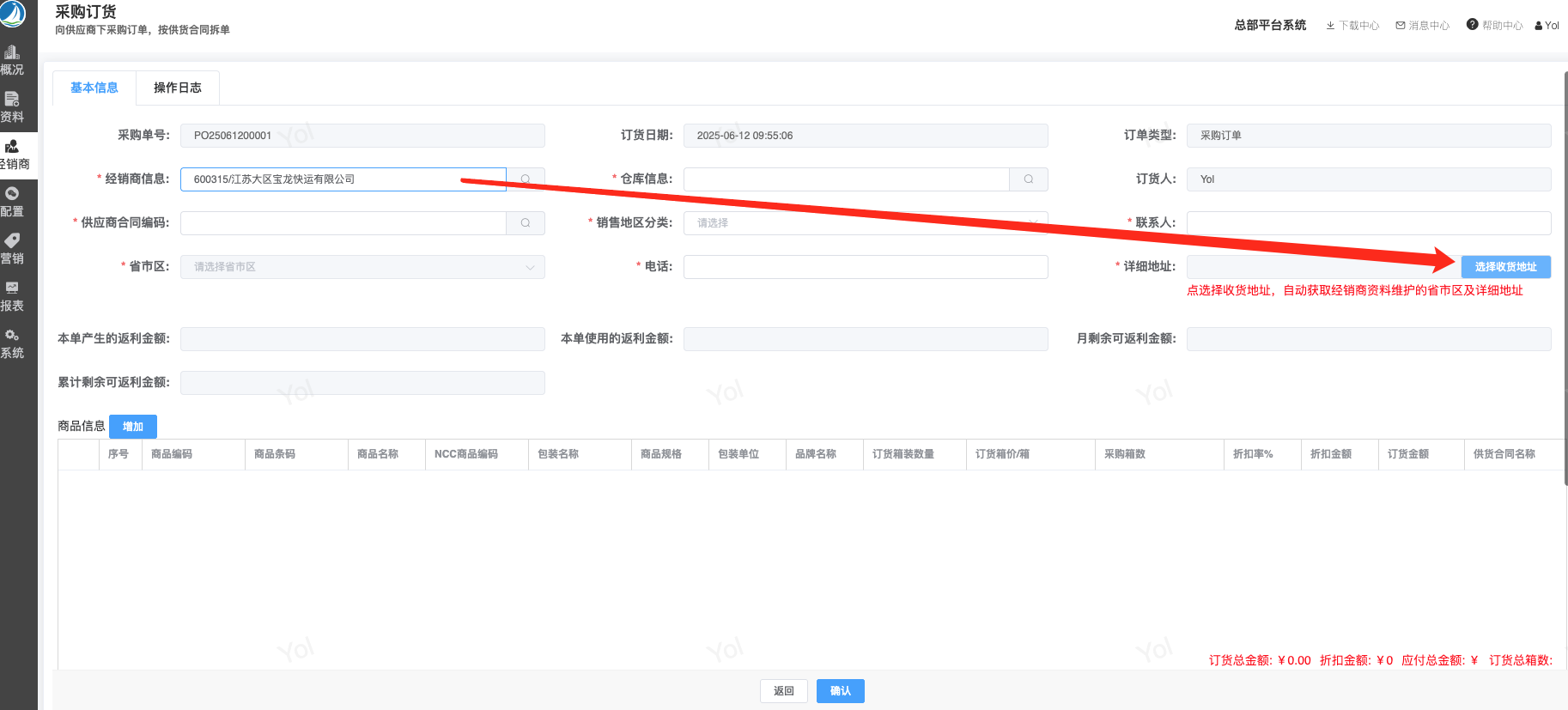Screen dimensions: 1568x710
Task: Click the NCC商品编码 column header
Action: (x=477, y=454)
